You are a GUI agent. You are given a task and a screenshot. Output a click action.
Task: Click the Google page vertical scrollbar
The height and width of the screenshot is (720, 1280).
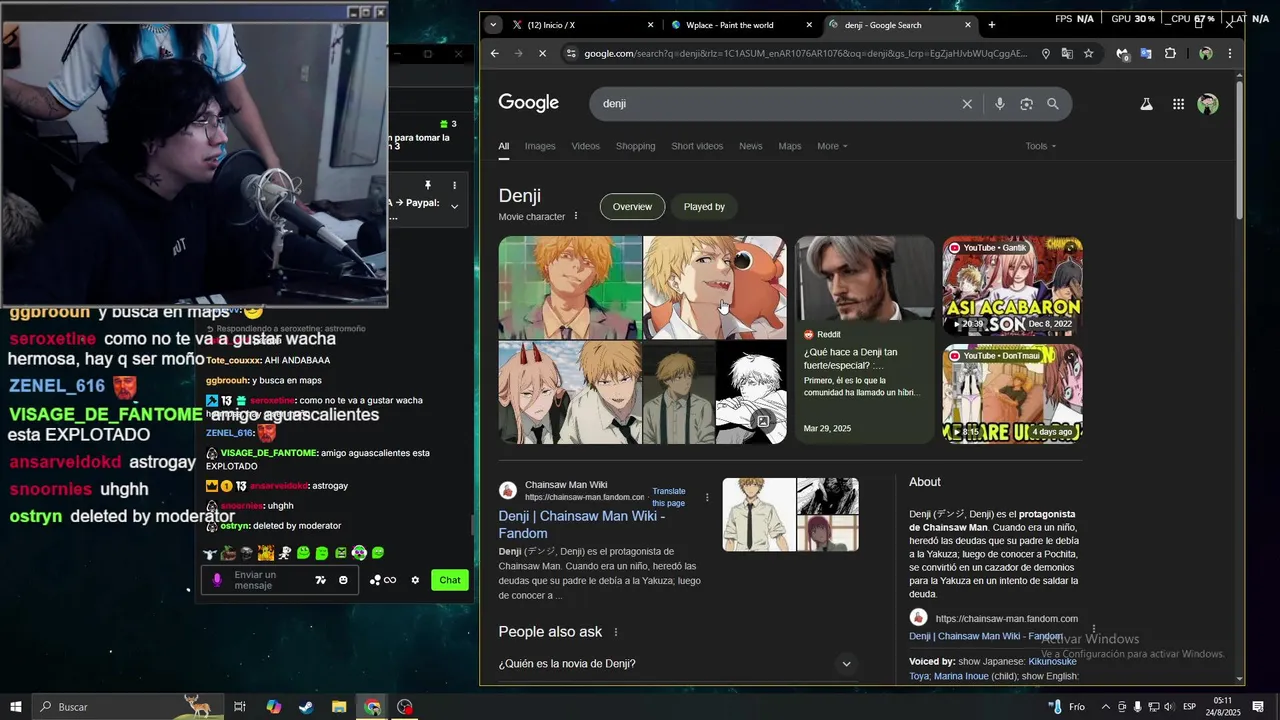[1241, 150]
